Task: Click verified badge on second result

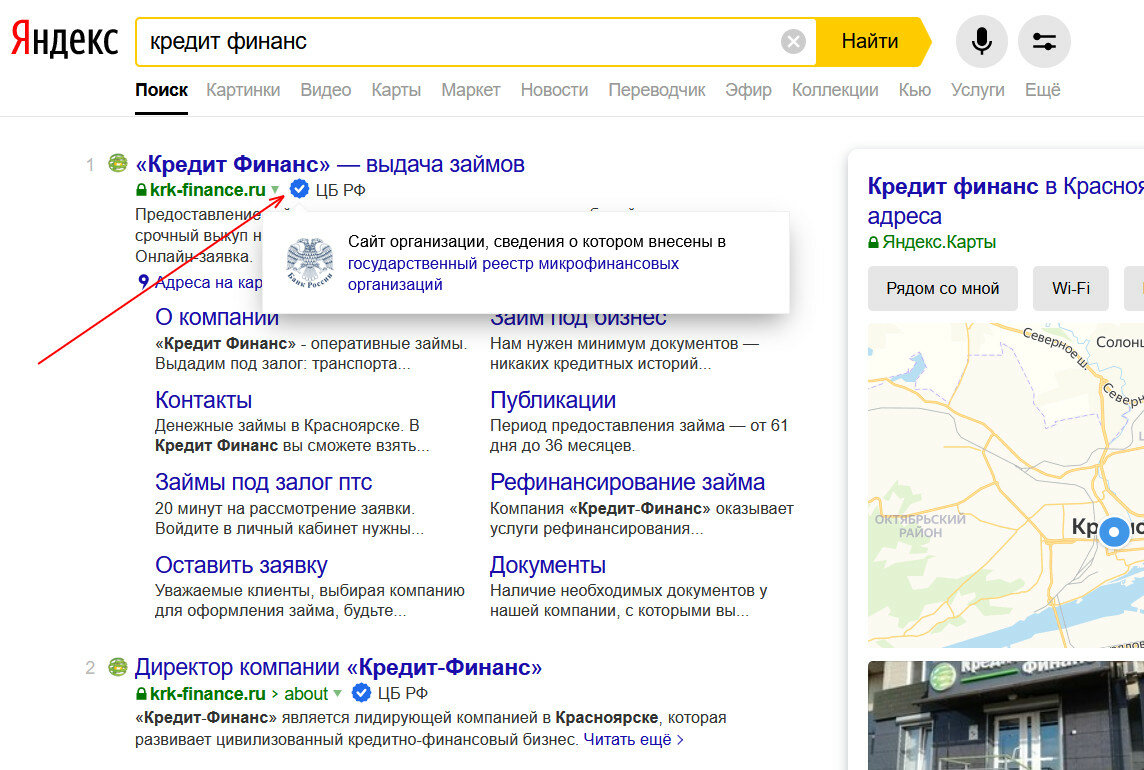Action: point(362,693)
